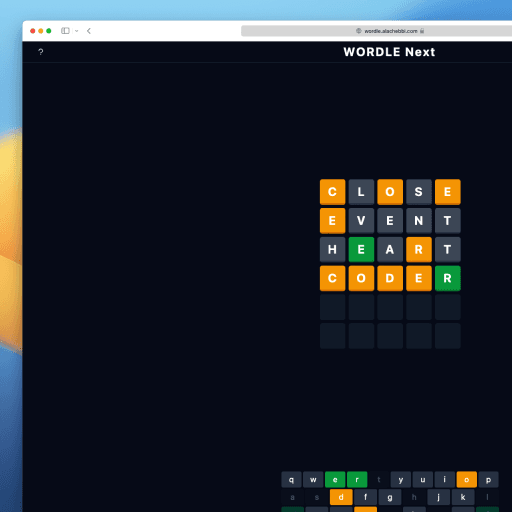The image size is (512, 512).
Task: Tap the green 'e' keyboard key
Action: [335, 480]
